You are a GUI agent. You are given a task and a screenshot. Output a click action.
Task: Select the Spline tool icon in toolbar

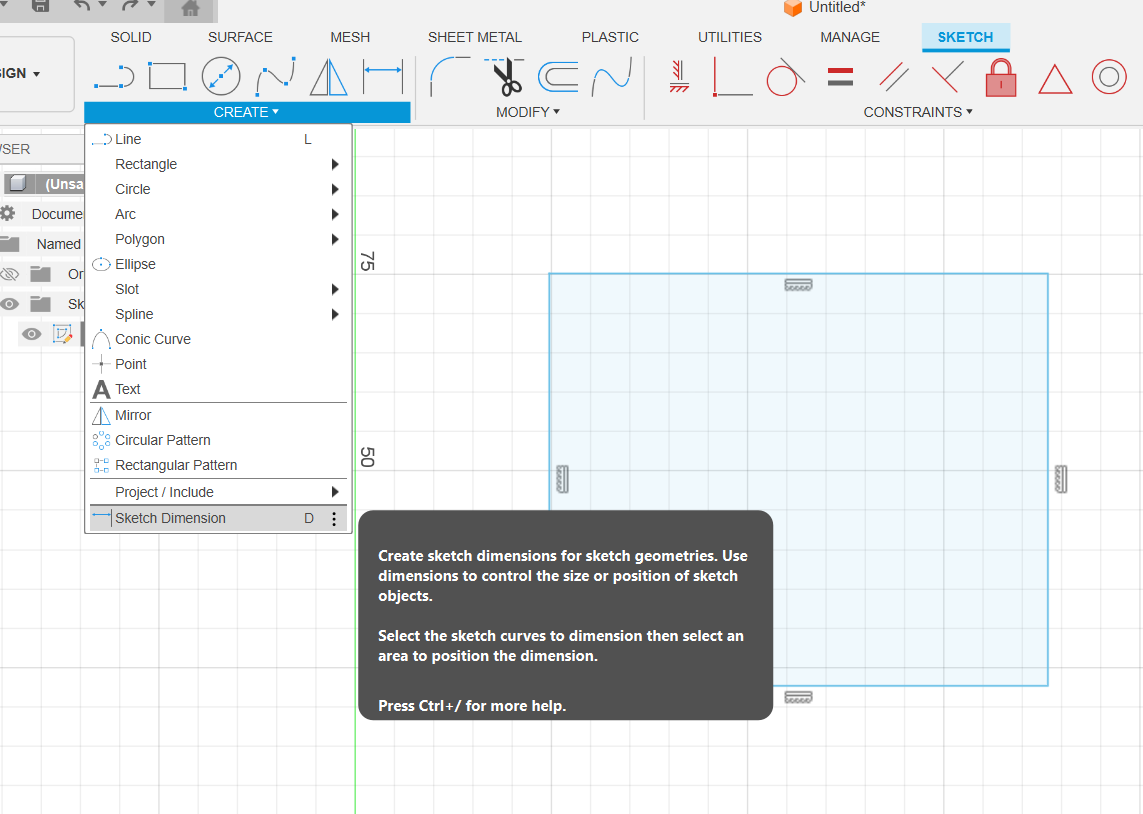coord(275,77)
